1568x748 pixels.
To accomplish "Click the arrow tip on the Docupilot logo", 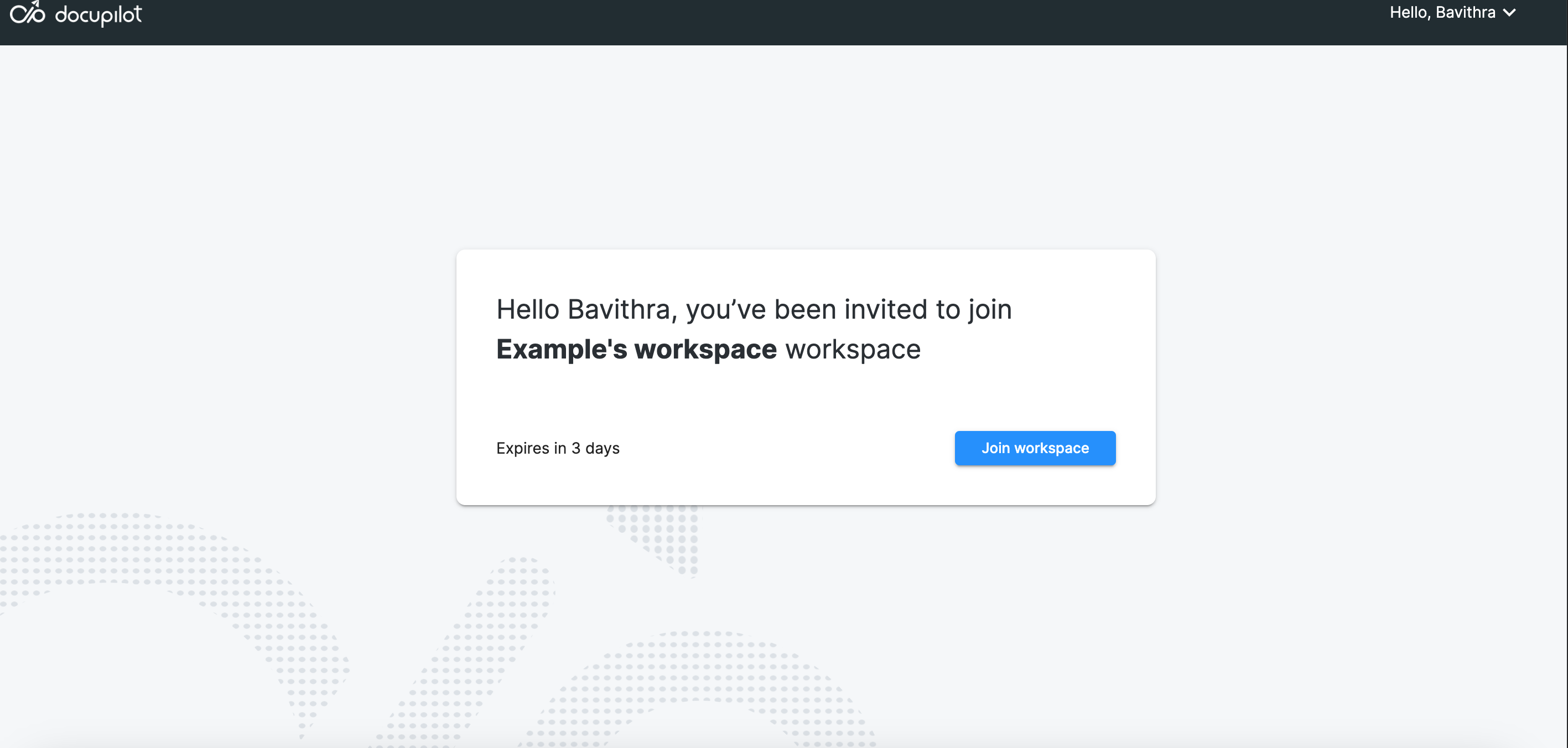I will 37,4.
